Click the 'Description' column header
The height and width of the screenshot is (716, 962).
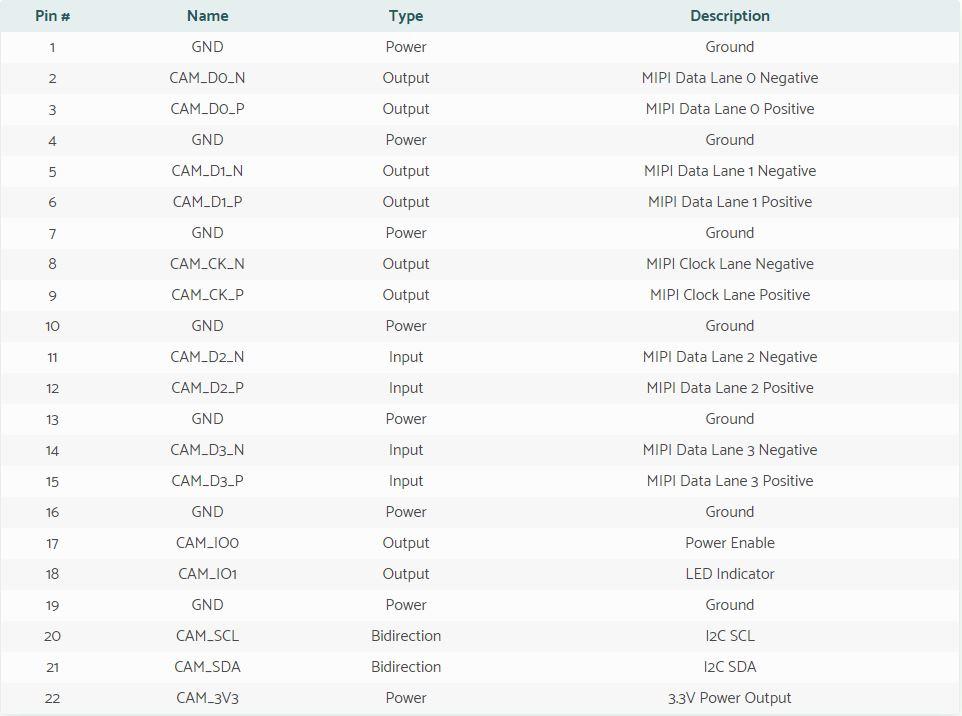click(x=729, y=16)
